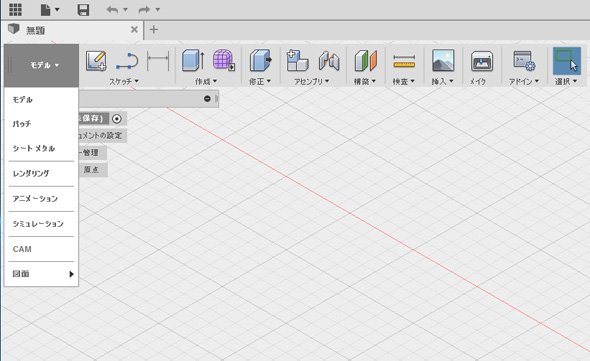Select the ビュー管理 browser item

click(92, 152)
